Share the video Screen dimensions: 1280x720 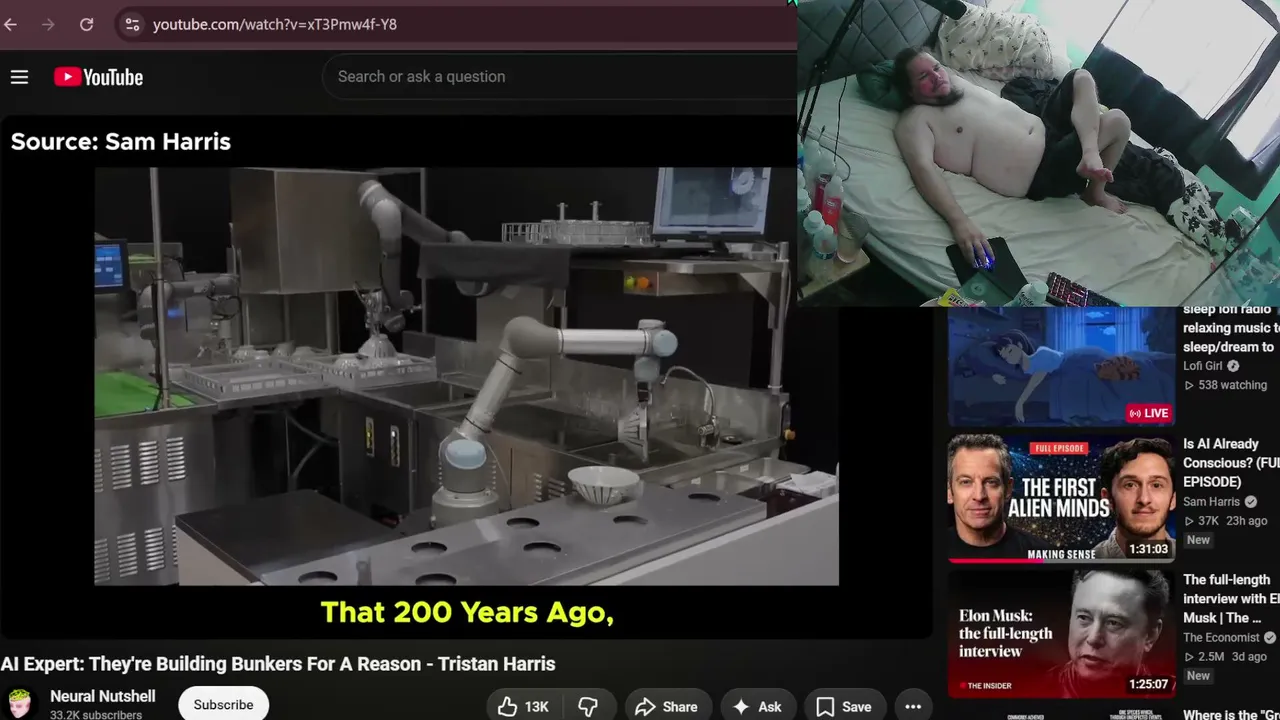[x=666, y=706]
